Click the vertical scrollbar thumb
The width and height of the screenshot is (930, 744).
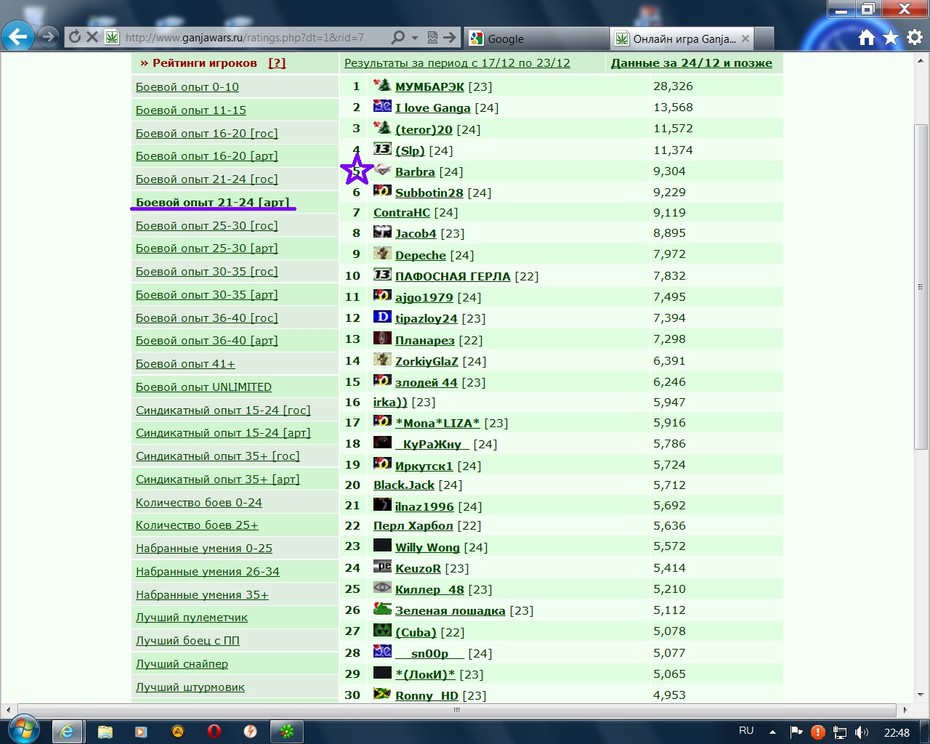(x=921, y=287)
